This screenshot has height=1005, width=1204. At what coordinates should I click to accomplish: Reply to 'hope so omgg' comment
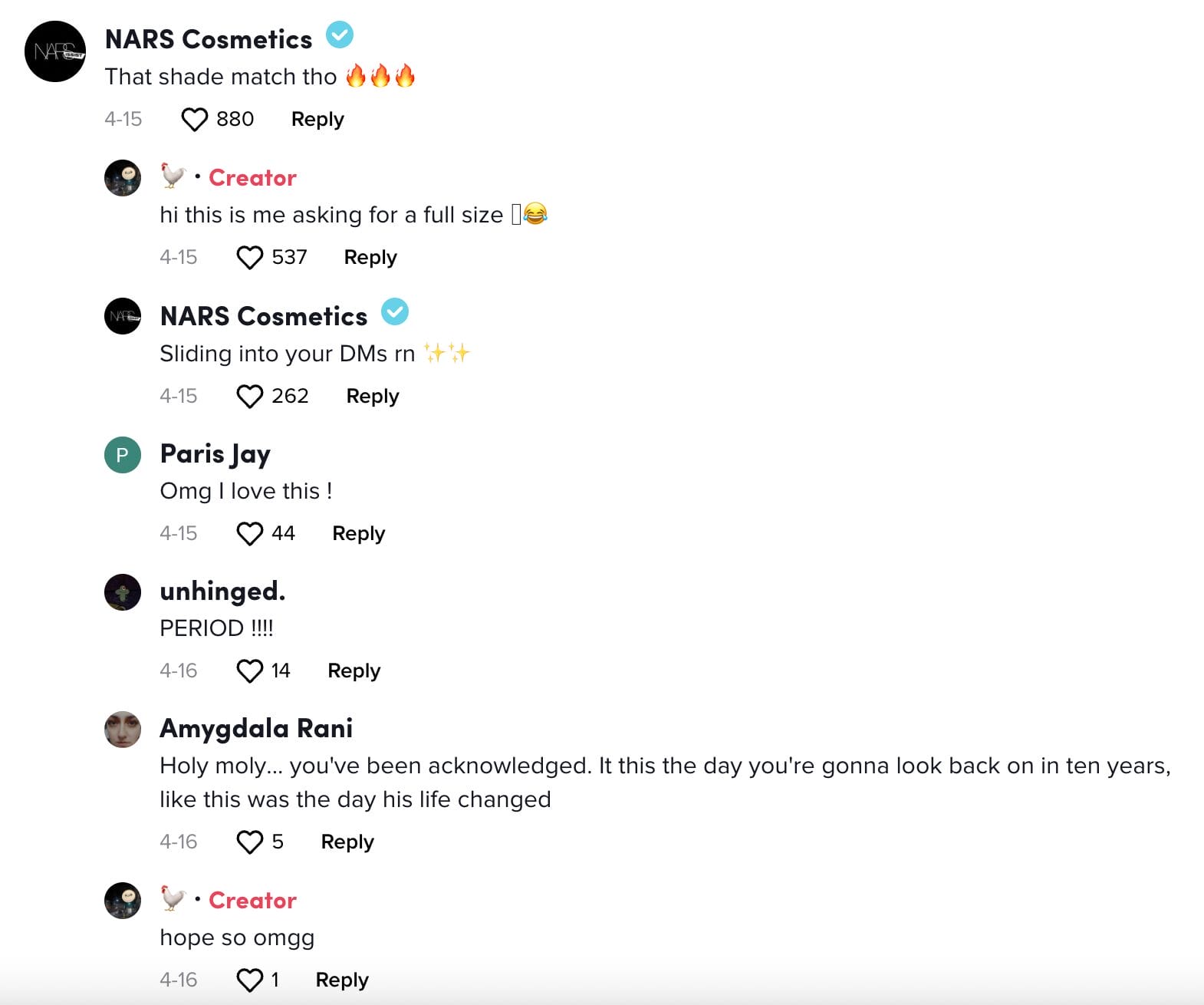click(342, 980)
